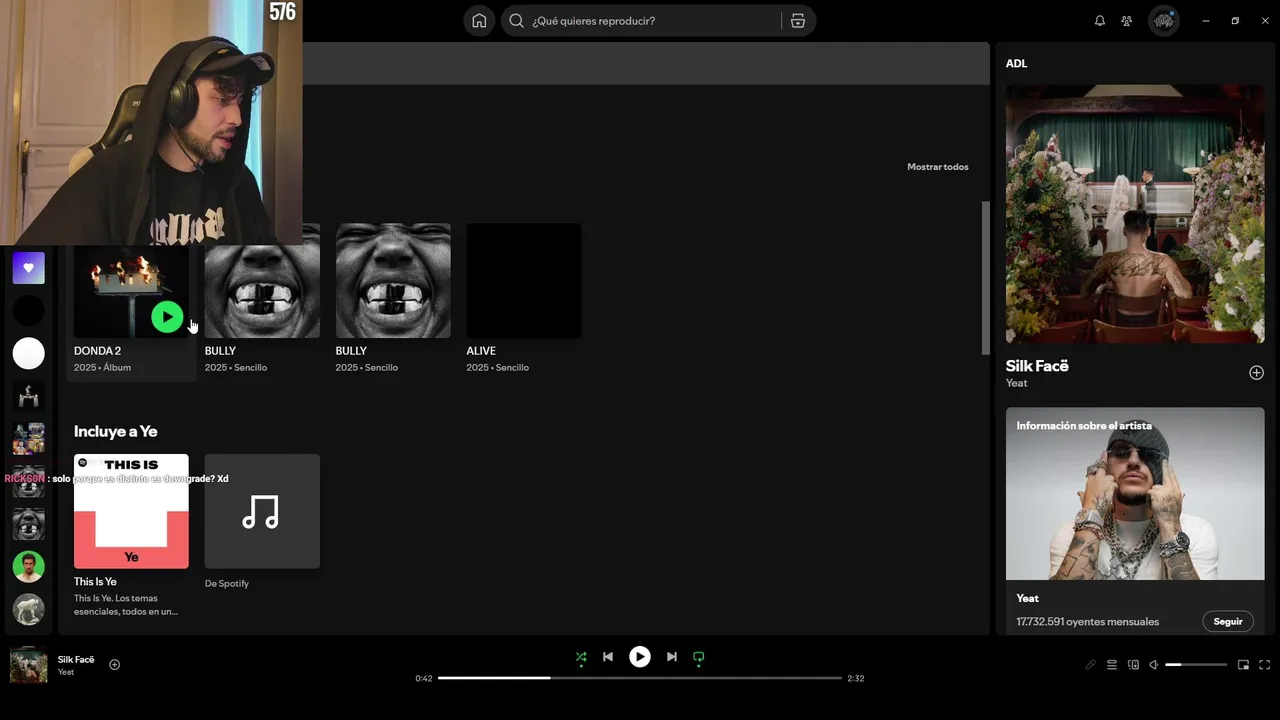Play DONDA 2 with green play button

click(167, 317)
